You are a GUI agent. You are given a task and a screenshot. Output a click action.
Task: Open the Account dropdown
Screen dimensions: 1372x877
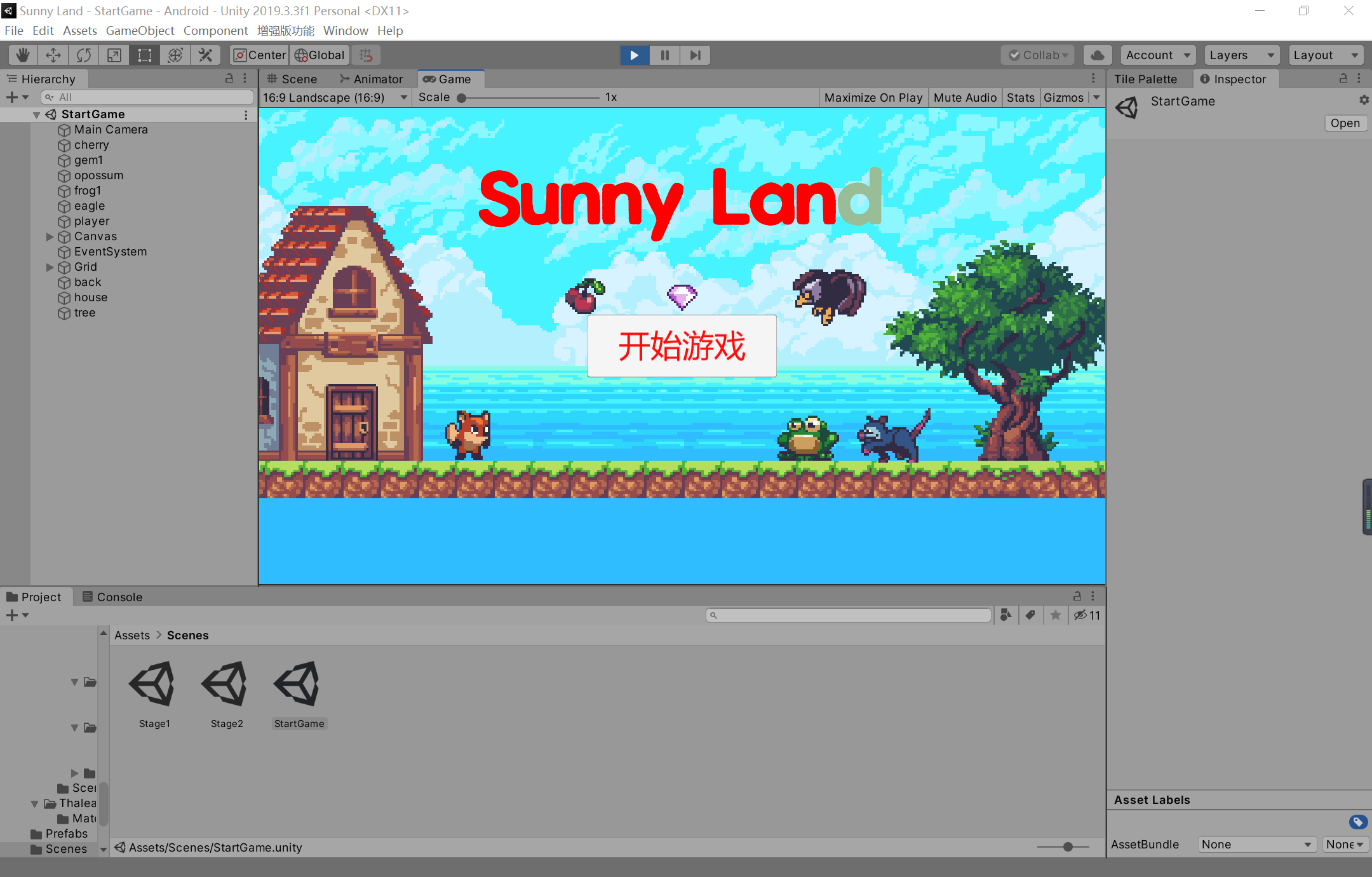[x=1158, y=55]
